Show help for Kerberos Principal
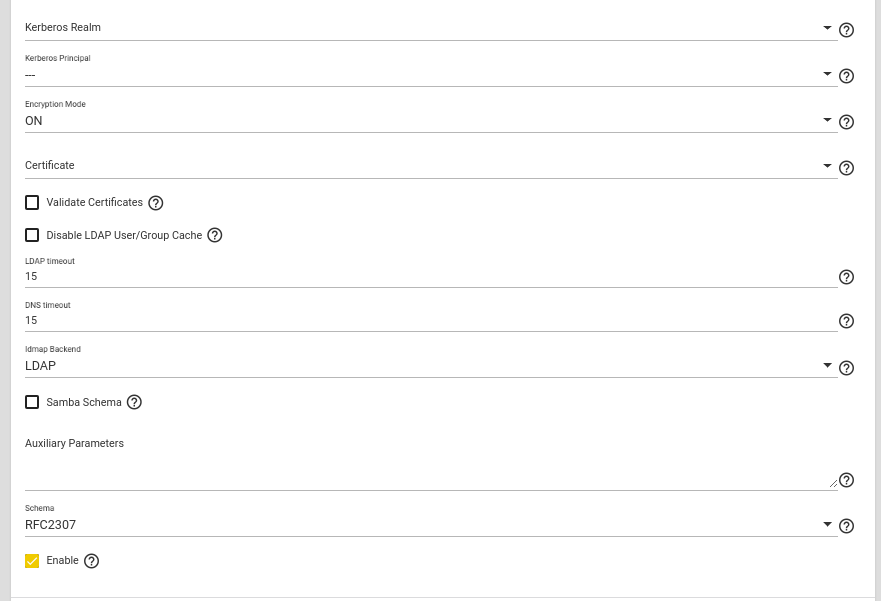Image resolution: width=881 pixels, height=601 pixels. tap(846, 76)
